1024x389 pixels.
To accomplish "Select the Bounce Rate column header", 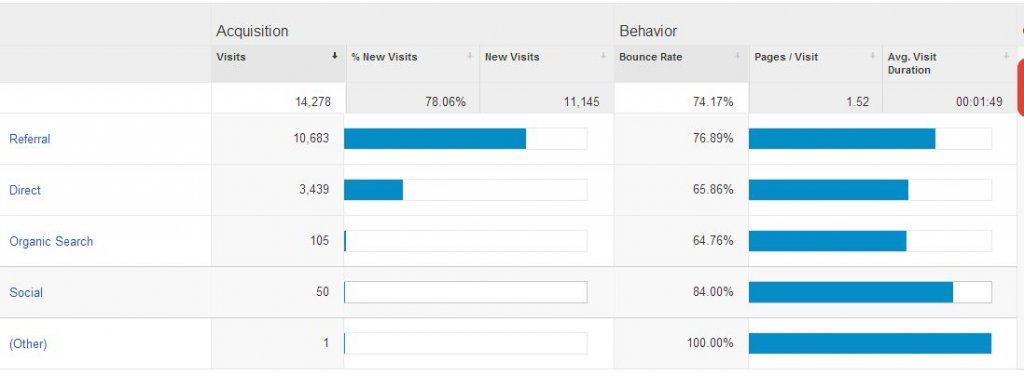I will tap(650, 57).
